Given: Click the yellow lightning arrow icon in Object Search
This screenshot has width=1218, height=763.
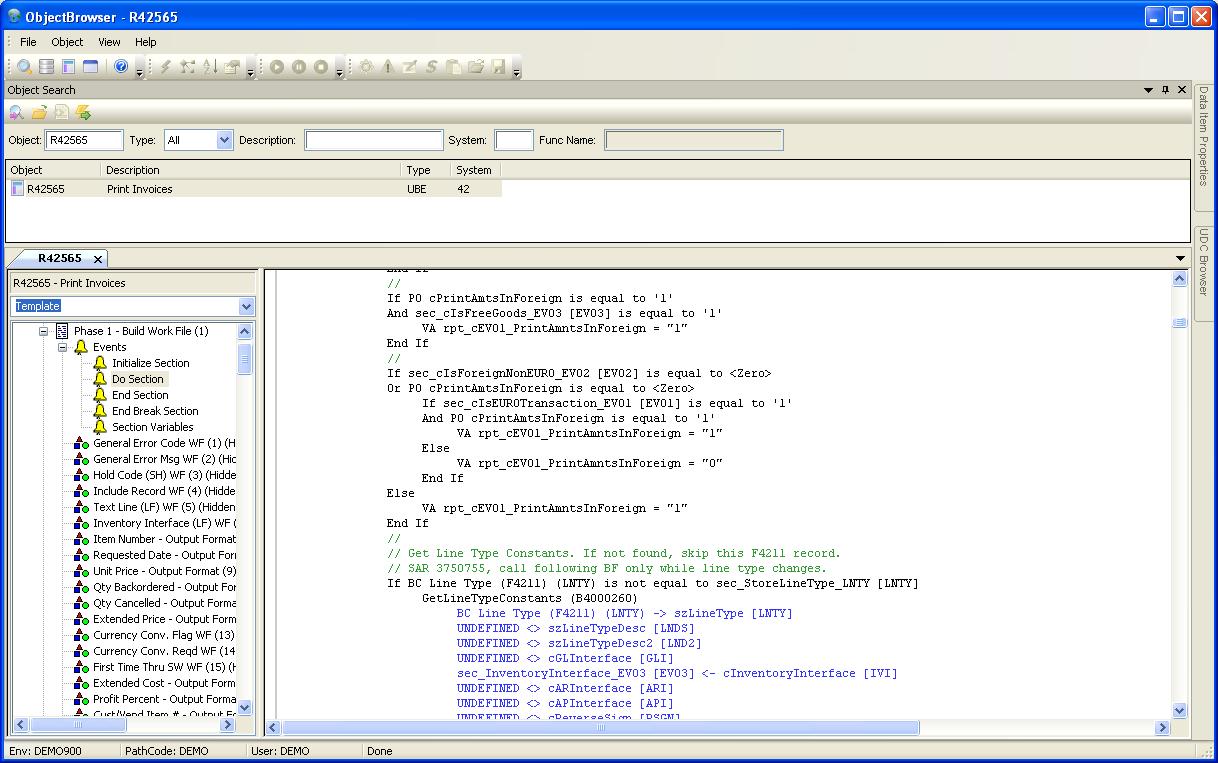Looking at the screenshot, I should 83,113.
